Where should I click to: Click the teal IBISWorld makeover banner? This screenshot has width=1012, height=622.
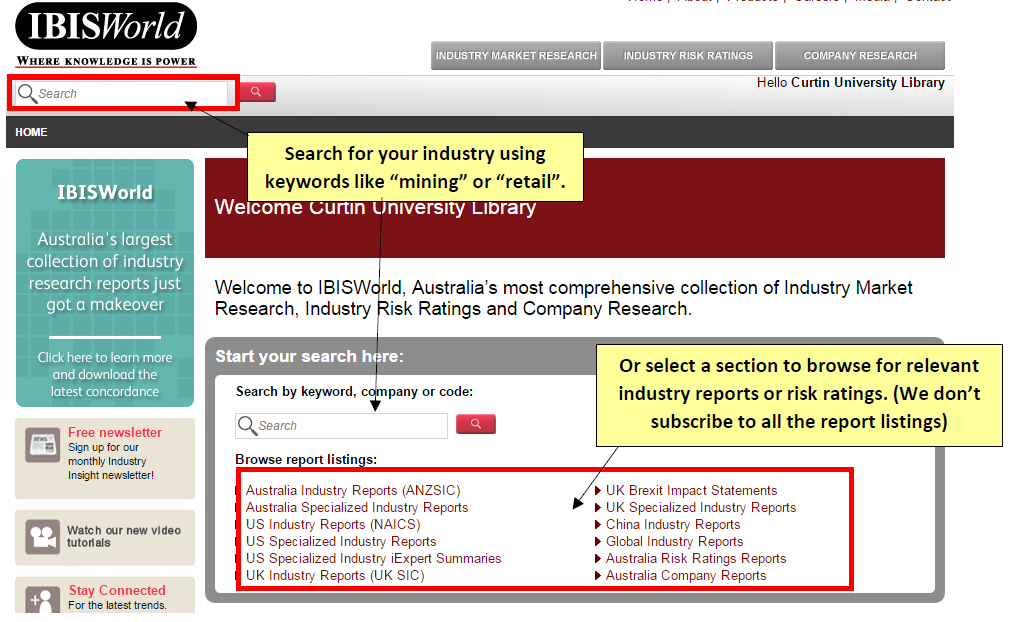pos(105,283)
